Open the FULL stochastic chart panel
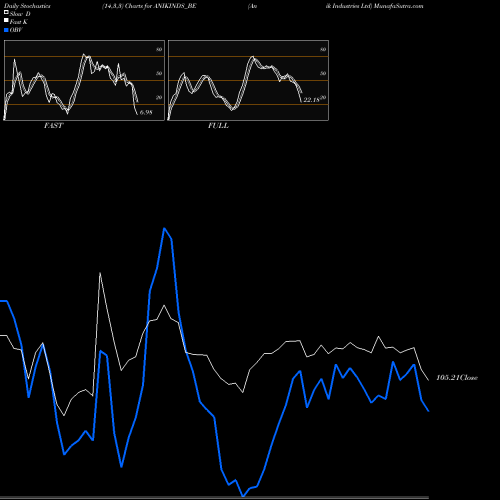Image resolution: width=500 pixels, height=500 pixels. coord(248,80)
